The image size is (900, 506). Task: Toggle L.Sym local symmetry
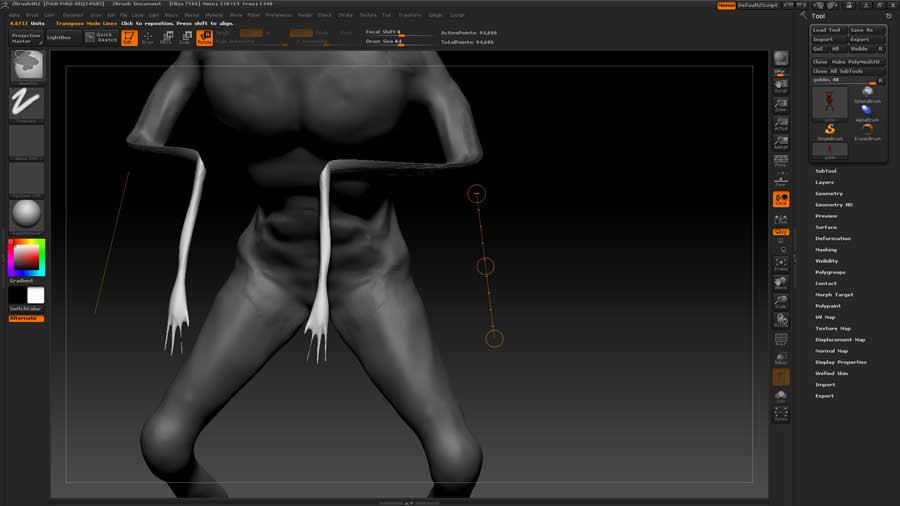781,220
